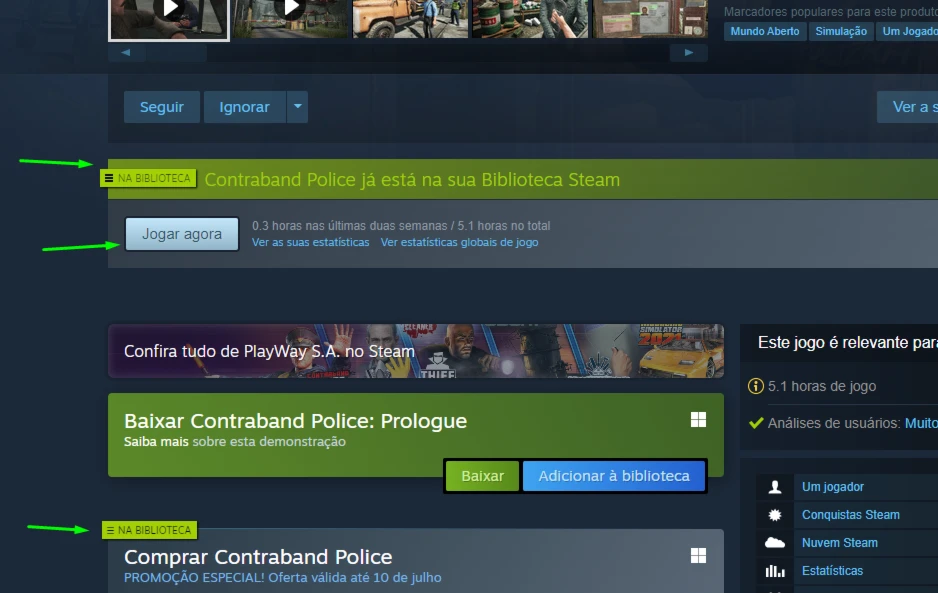Screen dimensions: 938x593
Task: Click 0.3 horas playtime summary text
Action: (x=401, y=226)
